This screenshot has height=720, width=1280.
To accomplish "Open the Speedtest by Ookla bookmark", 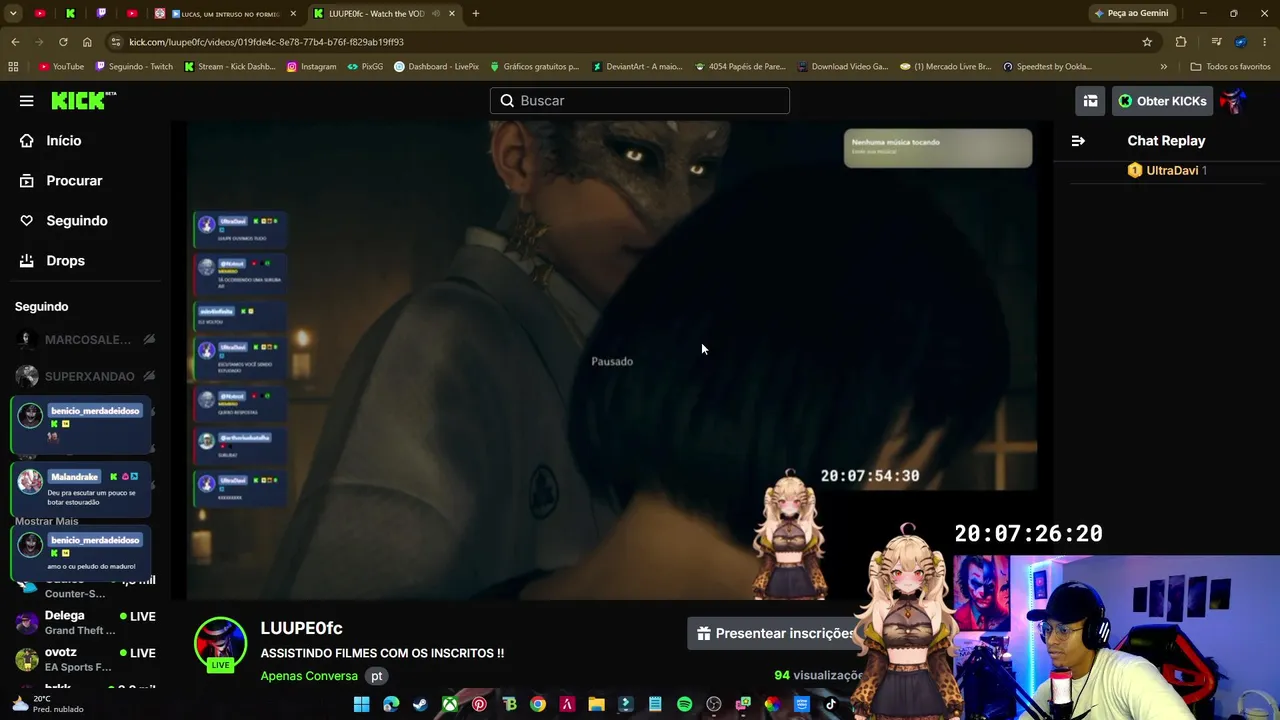I will [x=1046, y=67].
